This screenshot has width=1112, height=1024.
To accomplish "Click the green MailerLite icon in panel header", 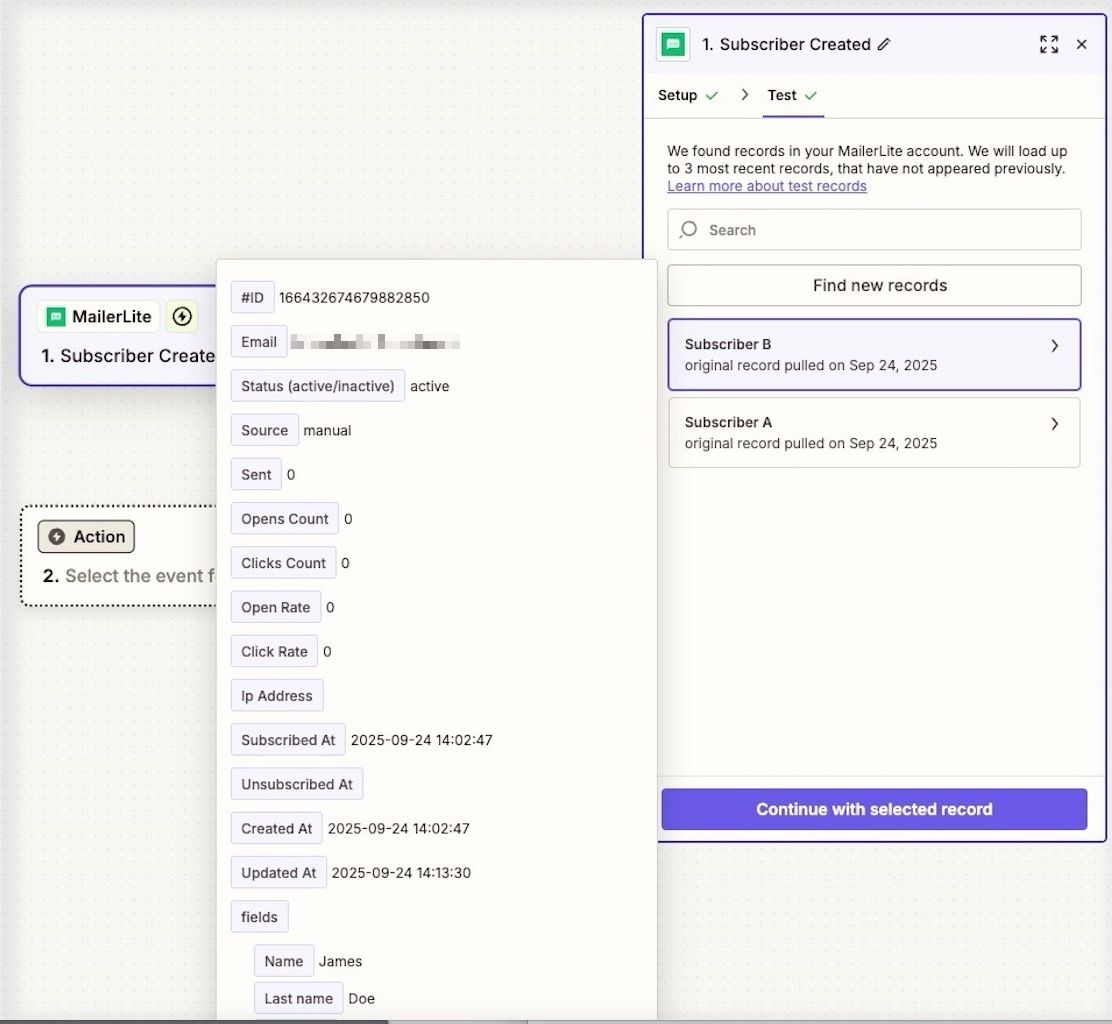I will [x=672, y=44].
